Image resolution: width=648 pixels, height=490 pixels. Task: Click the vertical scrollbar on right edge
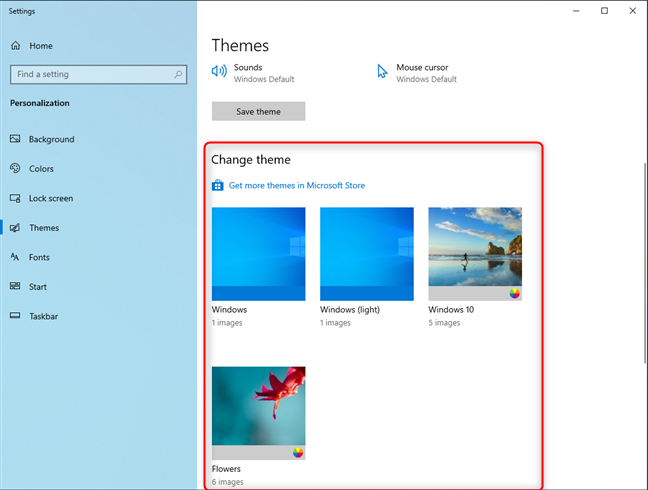point(645,264)
